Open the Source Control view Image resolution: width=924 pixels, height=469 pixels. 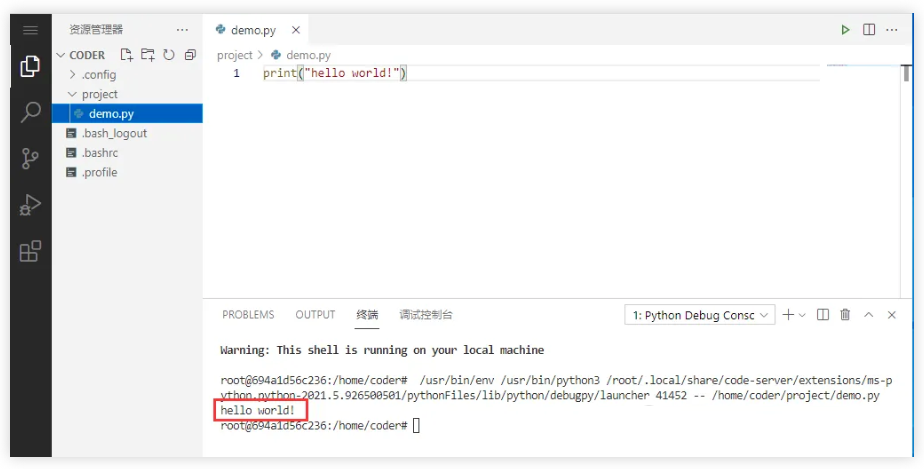pos(30,158)
